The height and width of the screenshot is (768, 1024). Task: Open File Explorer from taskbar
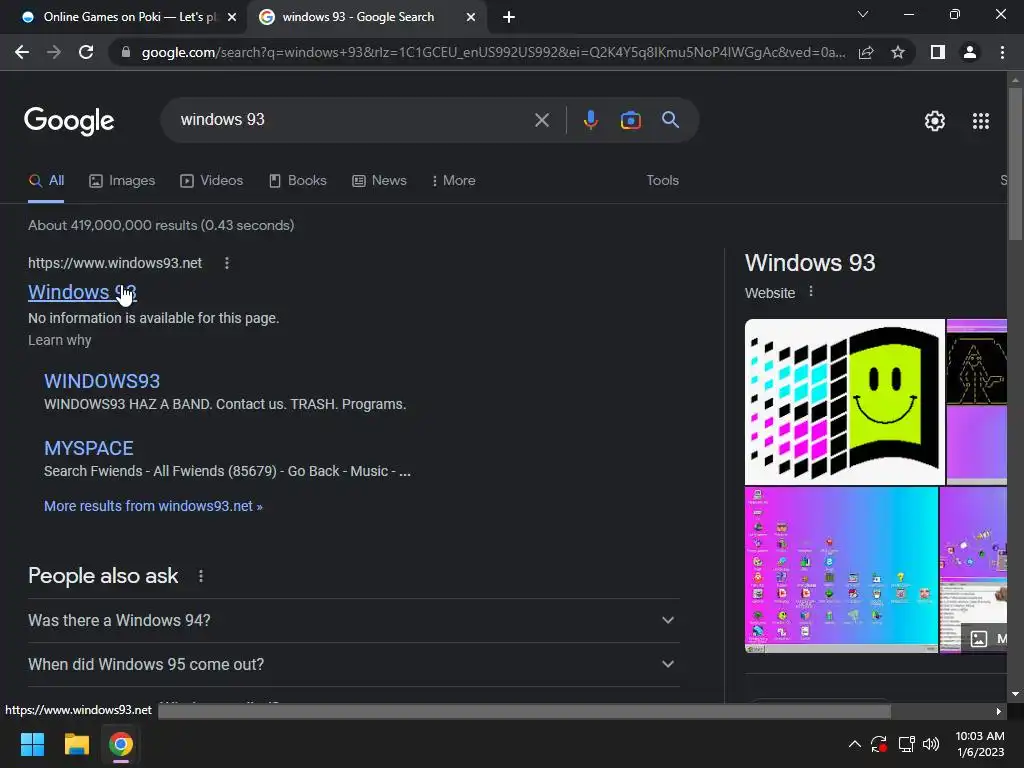pos(76,744)
